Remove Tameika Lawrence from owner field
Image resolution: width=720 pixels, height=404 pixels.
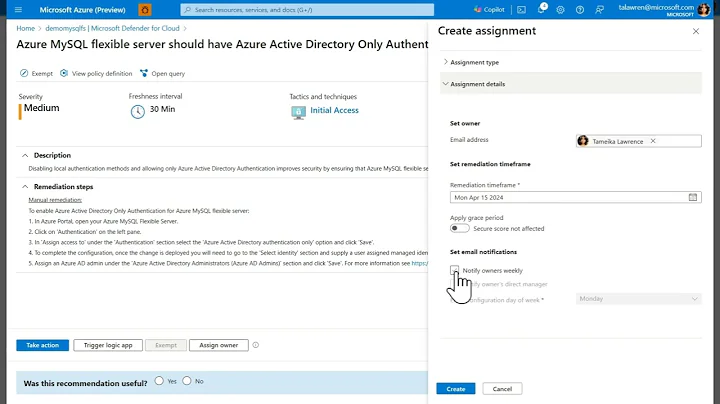(653, 141)
